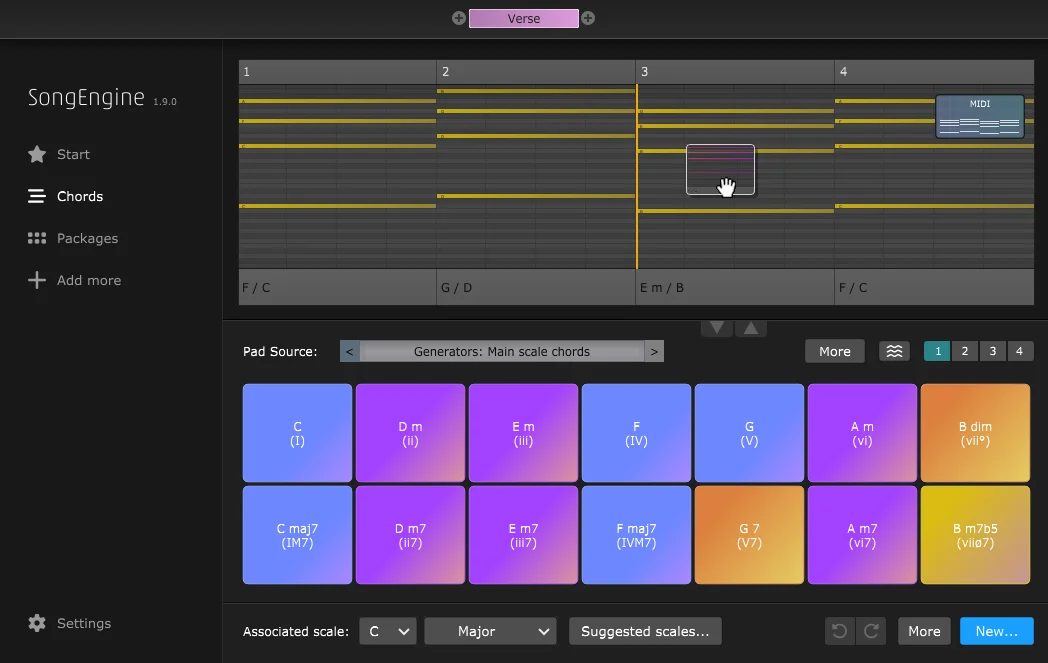1048x663 pixels.
Task: Click the Chords list icon
Action: pos(37,196)
